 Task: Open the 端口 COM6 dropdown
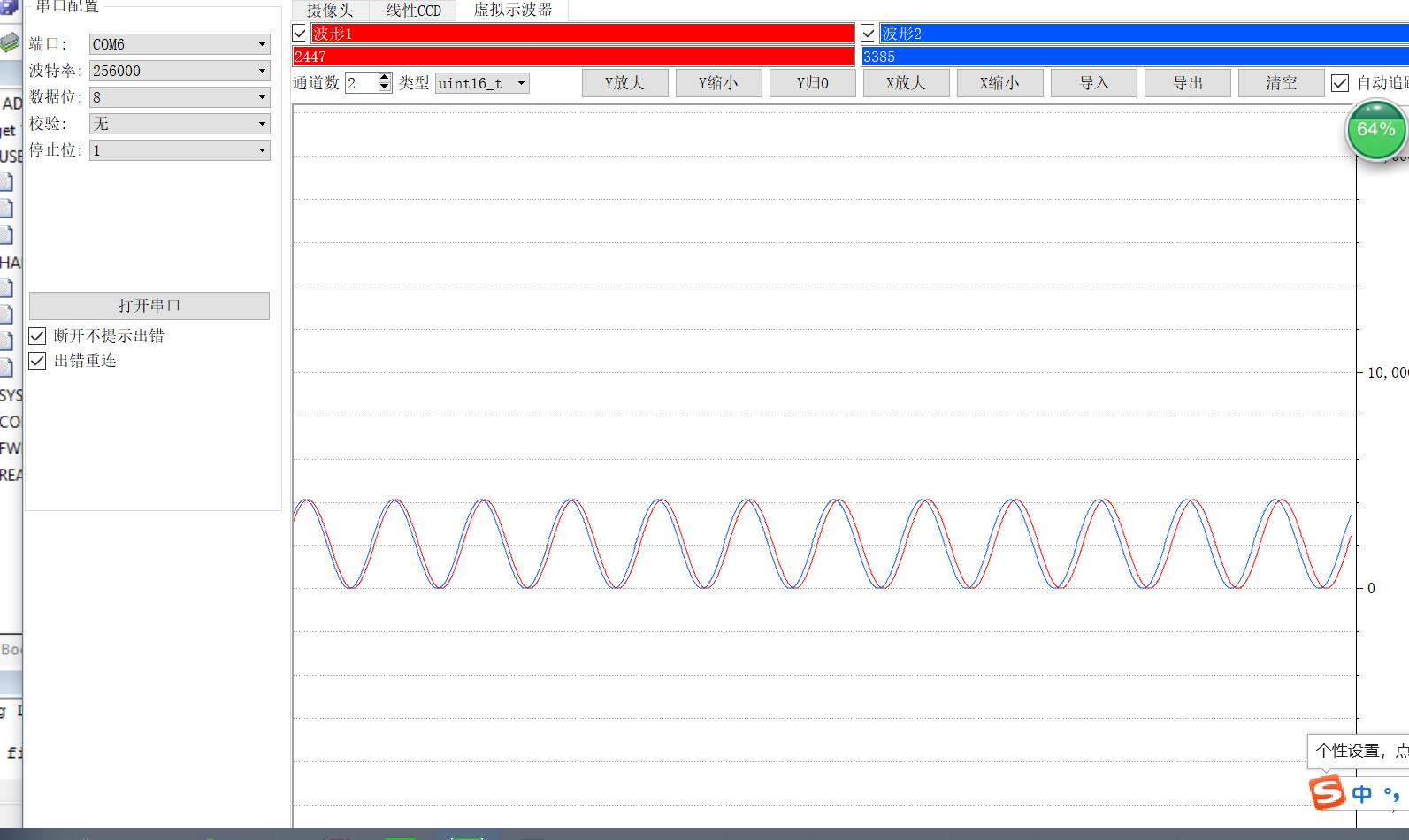(180, 44)
